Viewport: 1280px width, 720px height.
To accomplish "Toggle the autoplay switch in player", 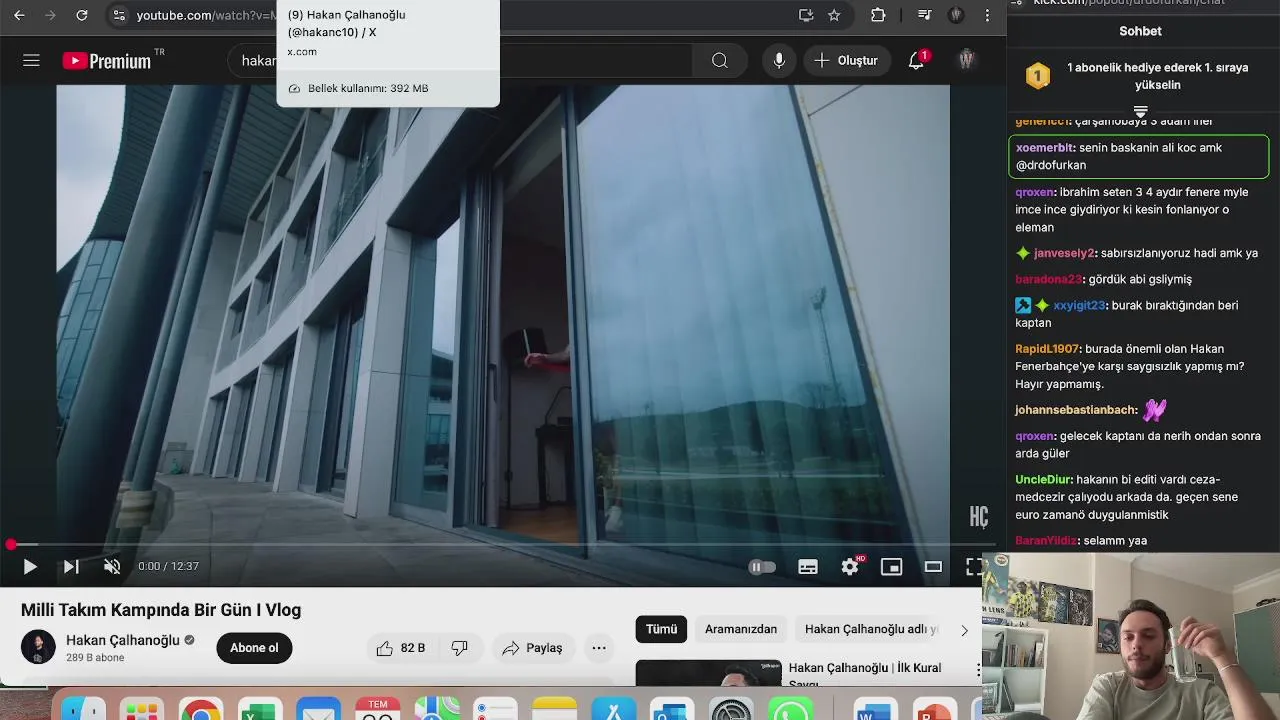I will click(762, 567).
